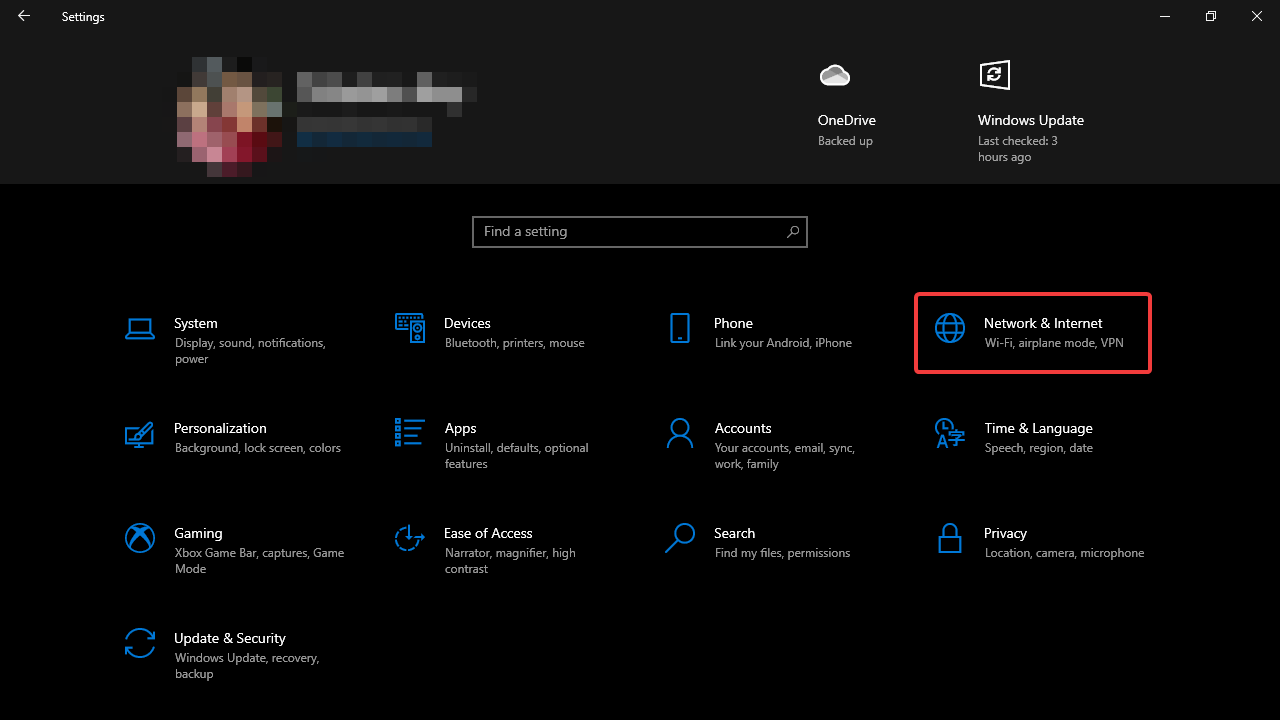
Task: Minimize the Settings window
Action: point(1165,16)
